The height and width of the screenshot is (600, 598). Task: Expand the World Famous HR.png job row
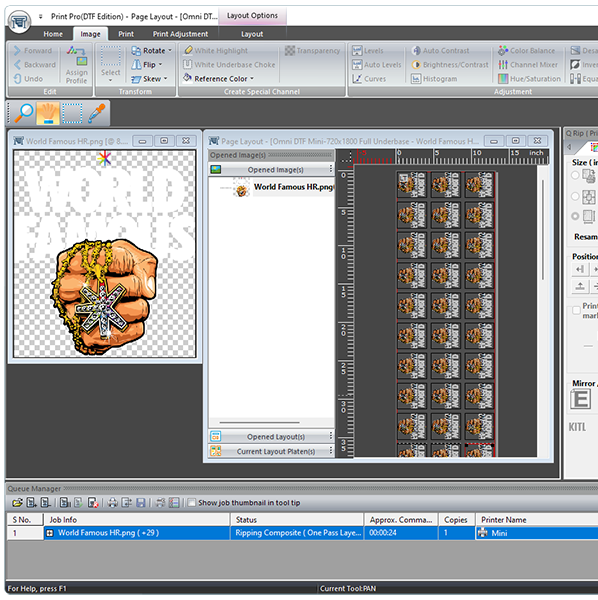tap(50, 533)
